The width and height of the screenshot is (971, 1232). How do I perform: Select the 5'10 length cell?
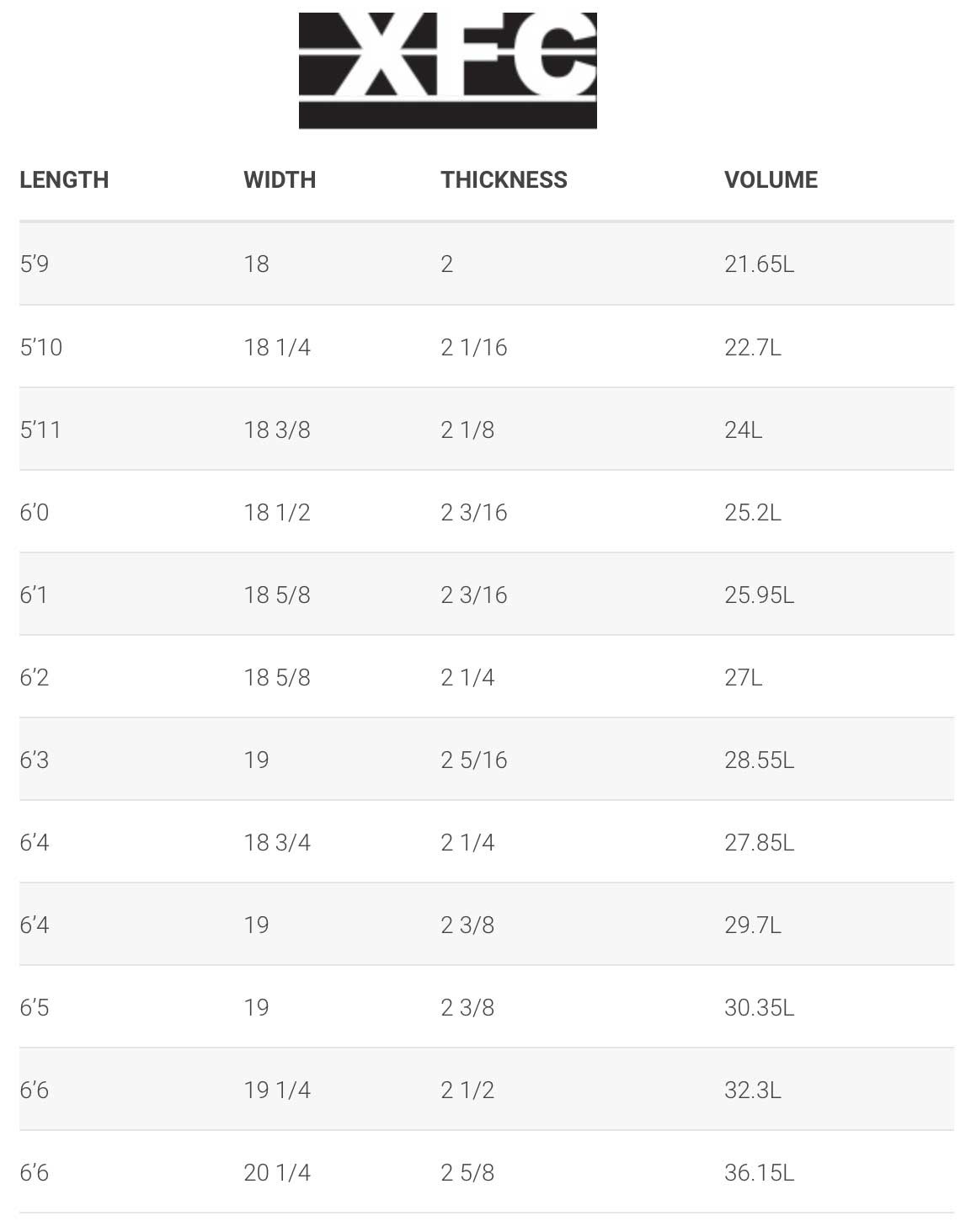(x=41, y=347)
